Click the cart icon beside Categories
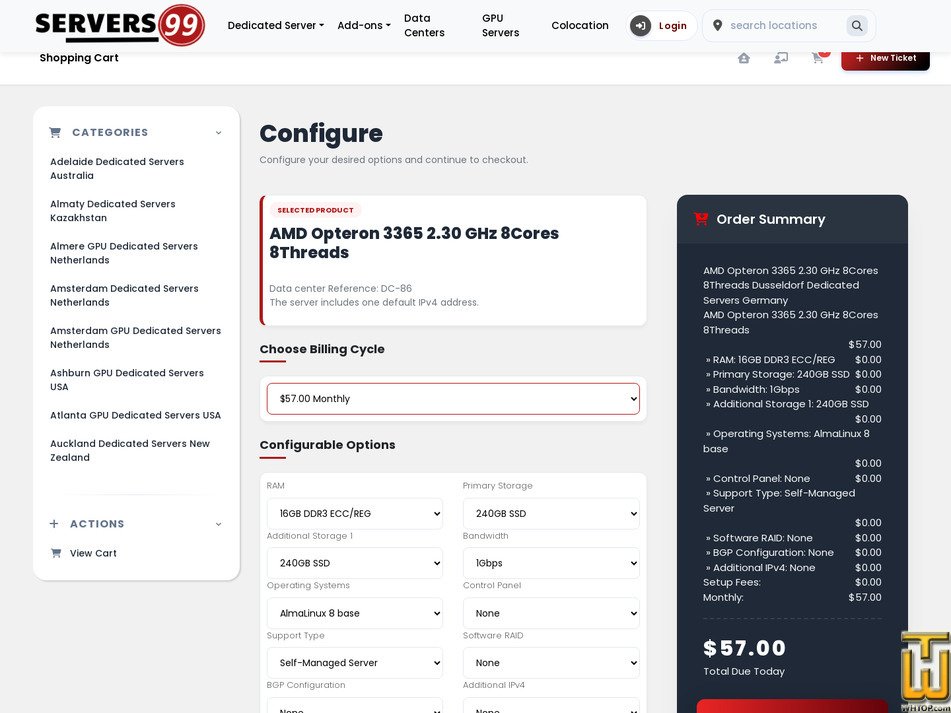 pyautogui.click(x=55, y=132)
